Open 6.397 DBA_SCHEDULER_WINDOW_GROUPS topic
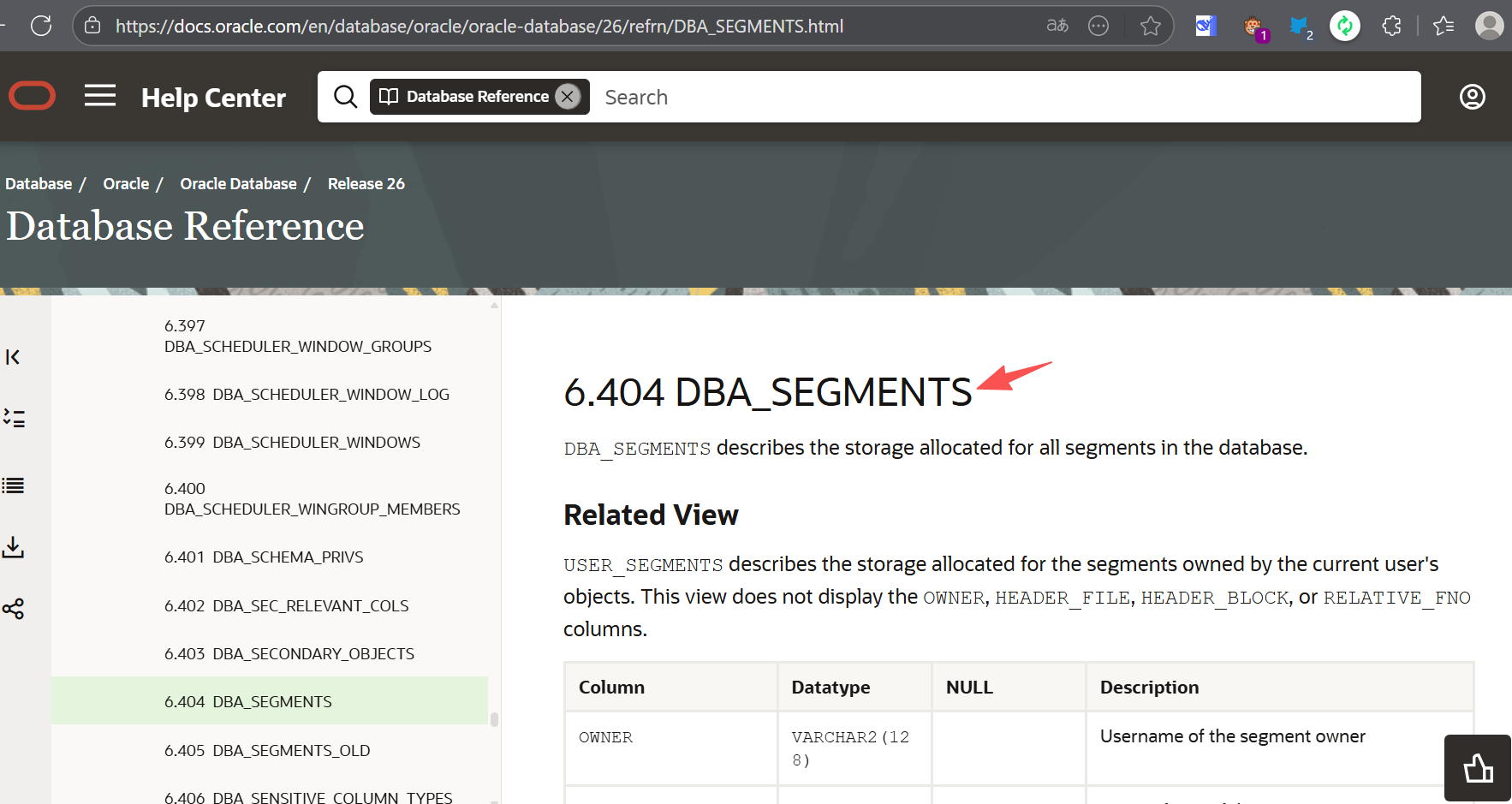This screenshot has height=804, width=1512. 298,336
